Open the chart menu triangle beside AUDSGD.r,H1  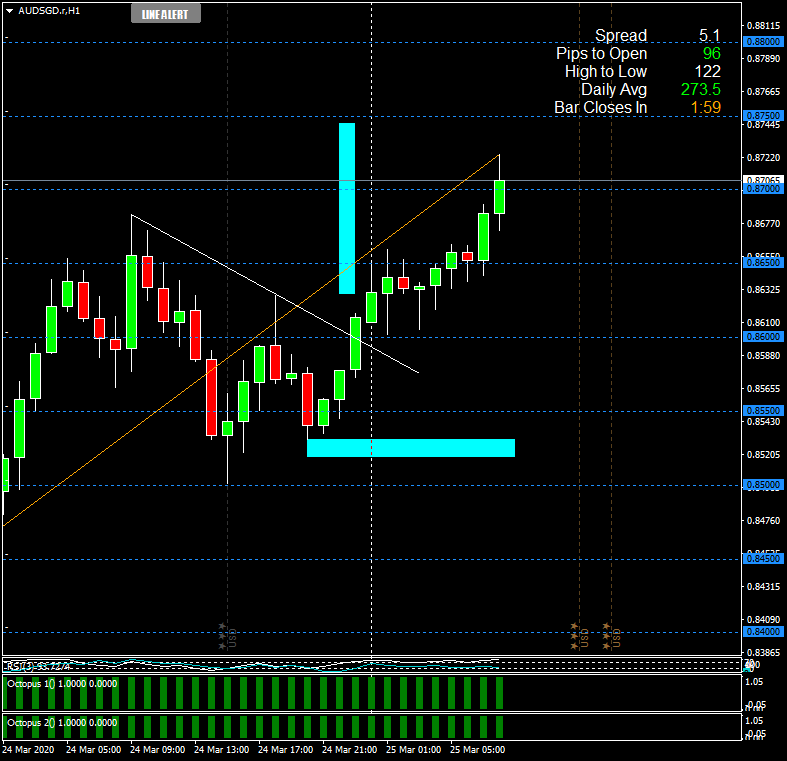click(9, 11)
